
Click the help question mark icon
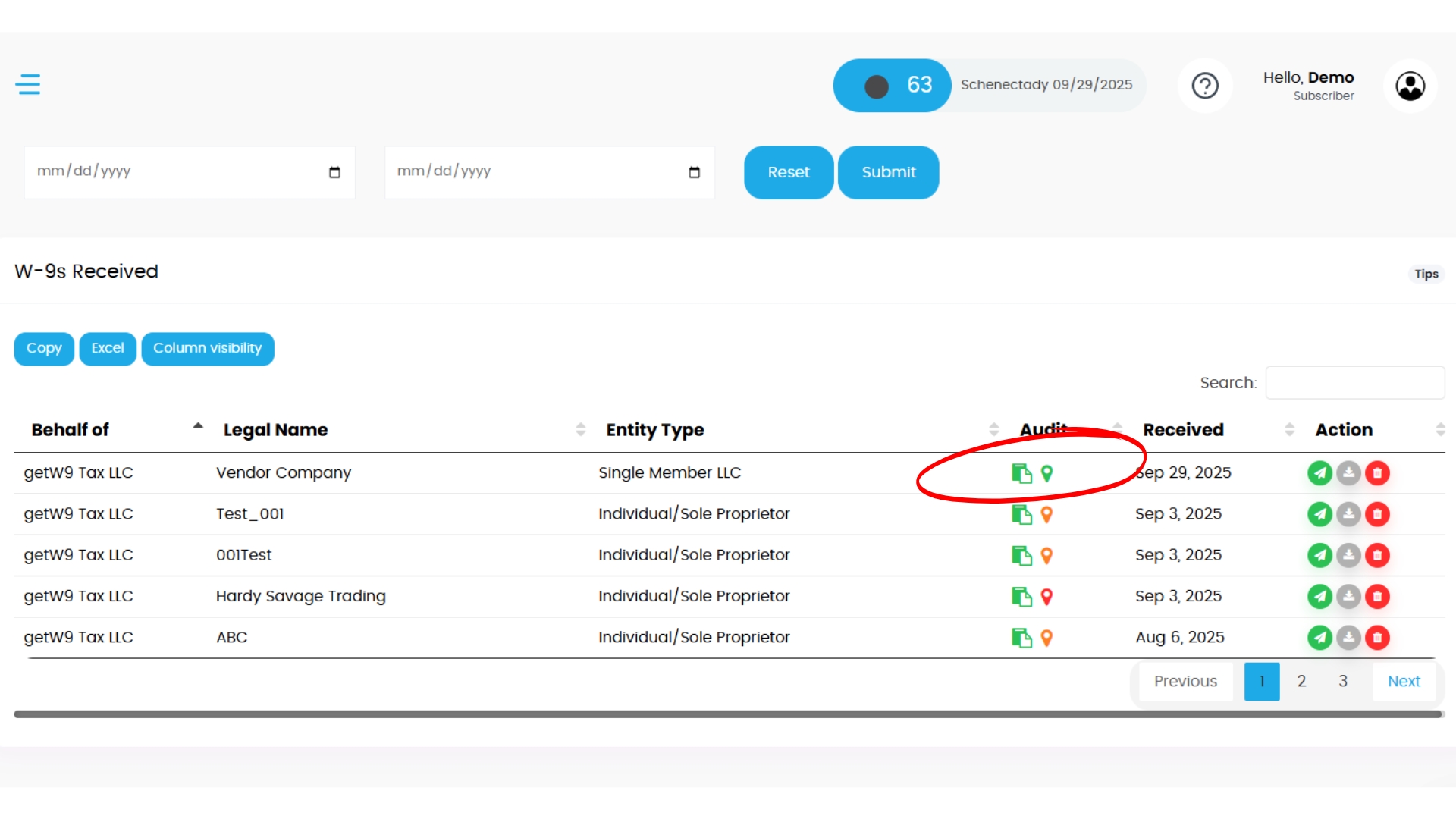point(1204,86)
